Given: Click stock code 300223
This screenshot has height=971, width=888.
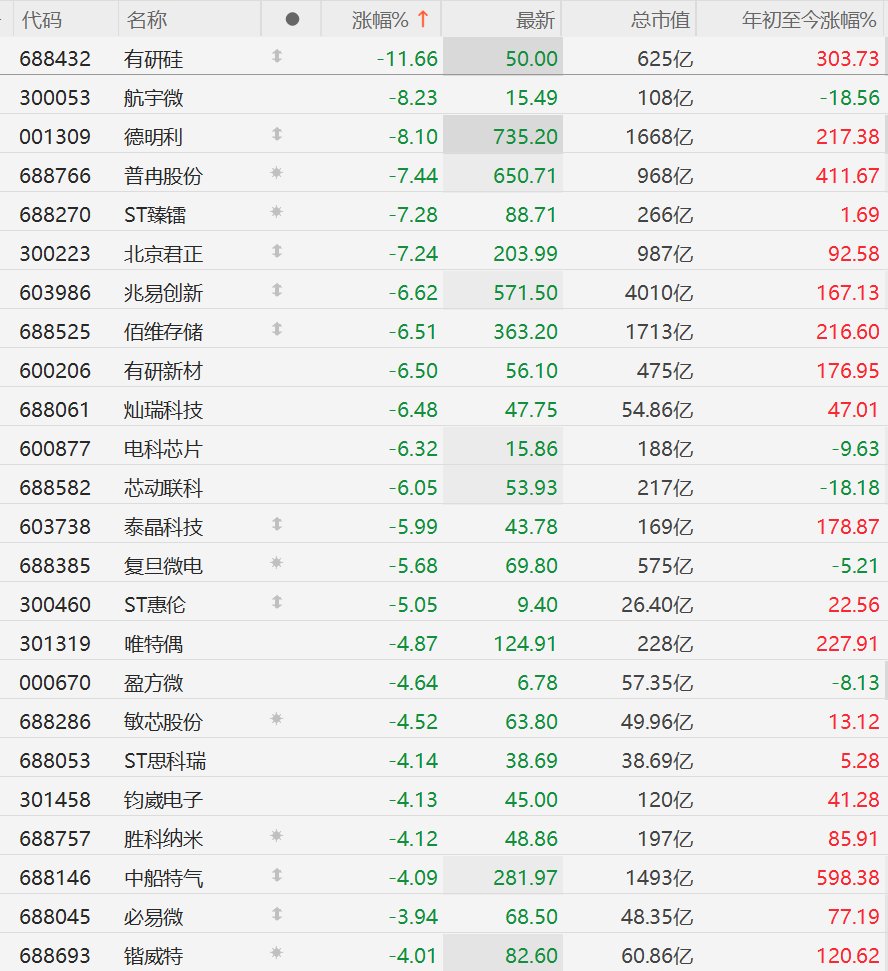Looking at the screenshot, I should [x=55, y=254].
